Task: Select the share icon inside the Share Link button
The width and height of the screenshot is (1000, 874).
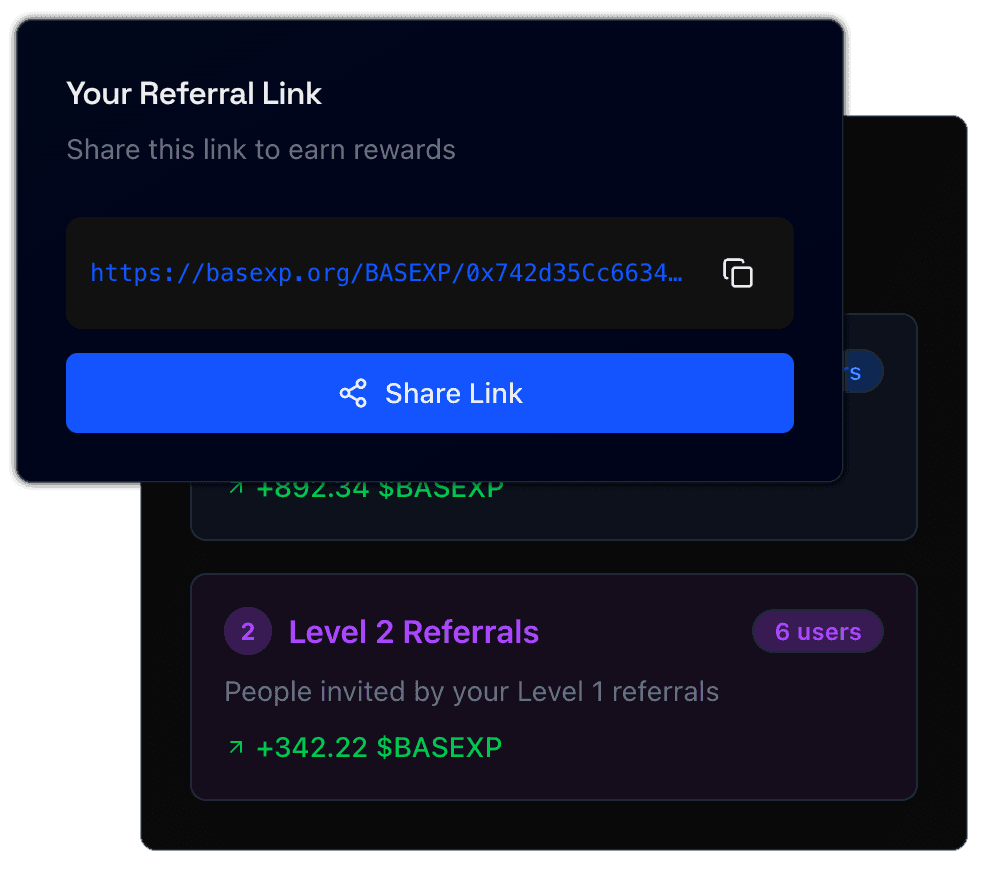Action: [x=354, y=393]
